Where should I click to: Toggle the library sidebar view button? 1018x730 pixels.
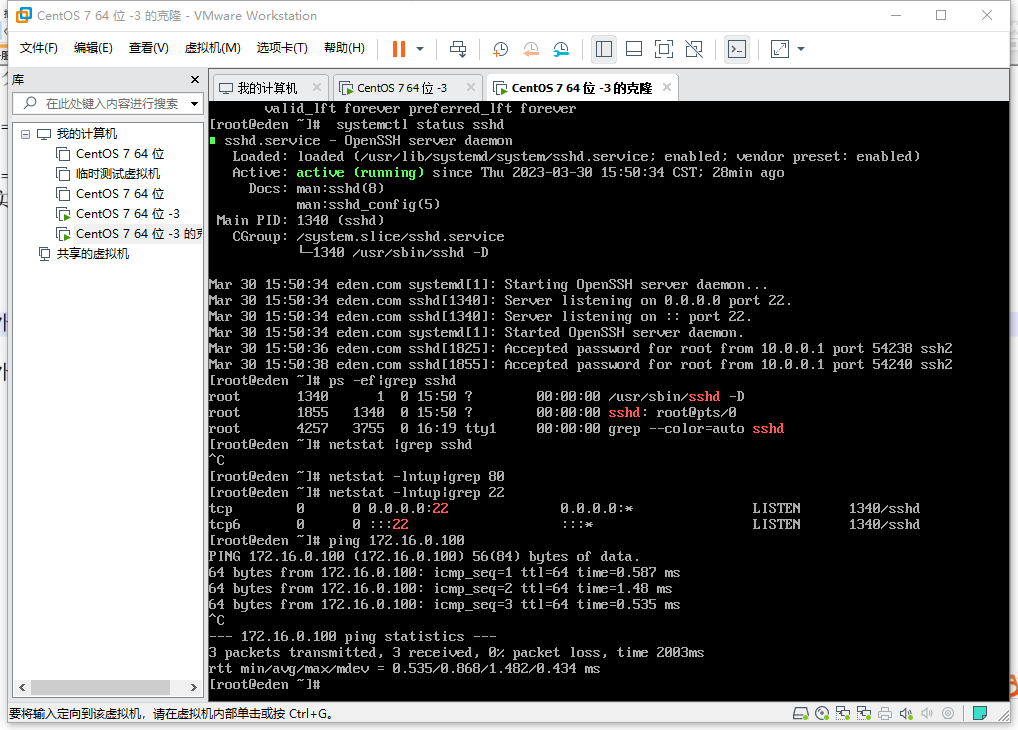point(604,49)
